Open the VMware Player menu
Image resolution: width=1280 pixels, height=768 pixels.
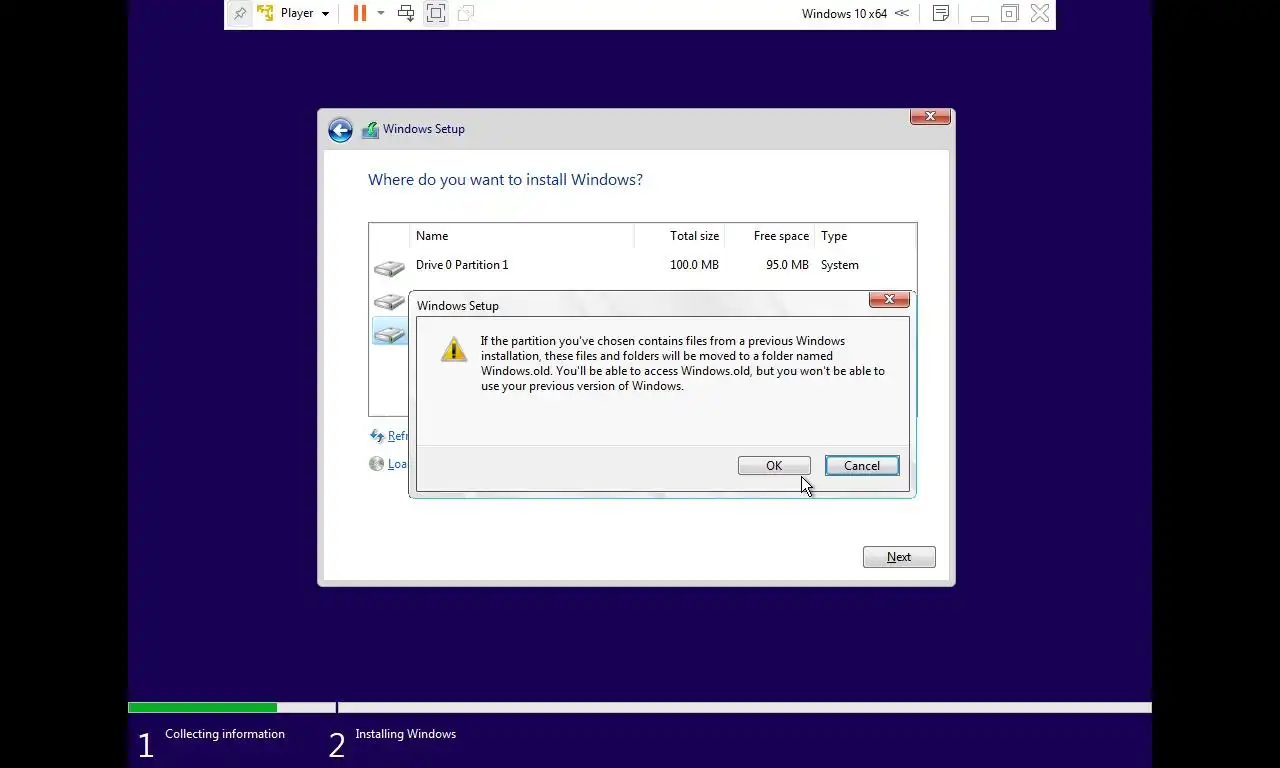(x=294, y=13)
